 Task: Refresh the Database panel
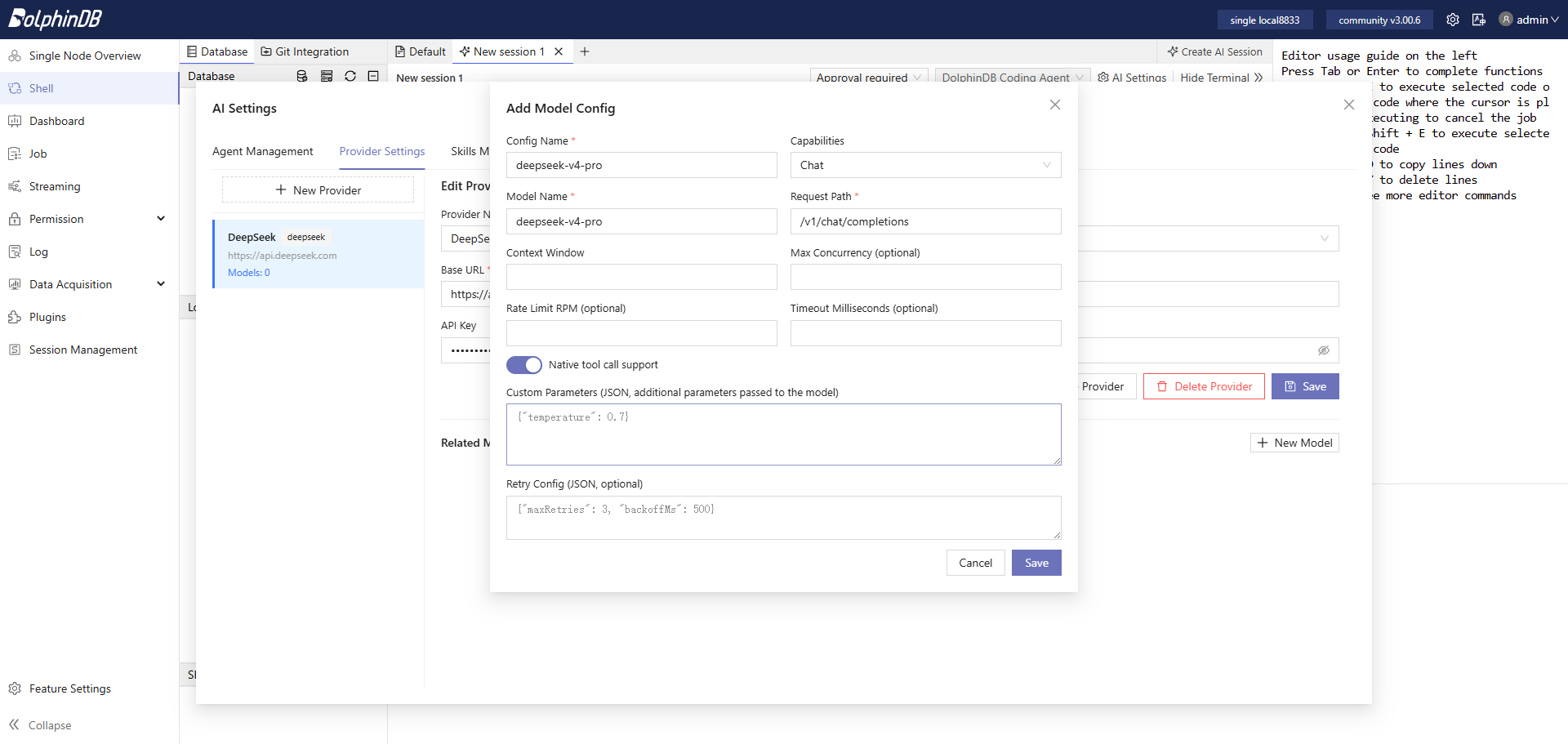tap(350, 76)
